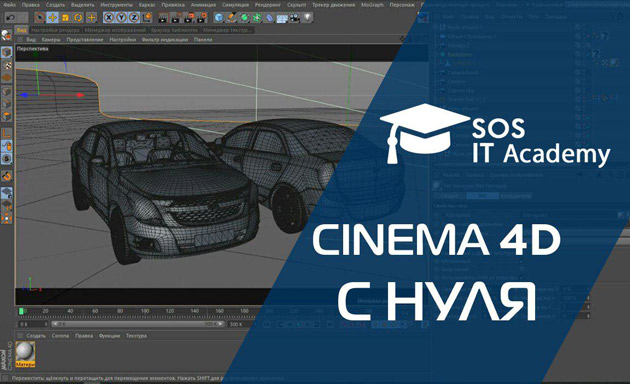Viewport: 630px width, 384px height.
Task: Open the Представление viewport menu
Action: tap(85, 40)
